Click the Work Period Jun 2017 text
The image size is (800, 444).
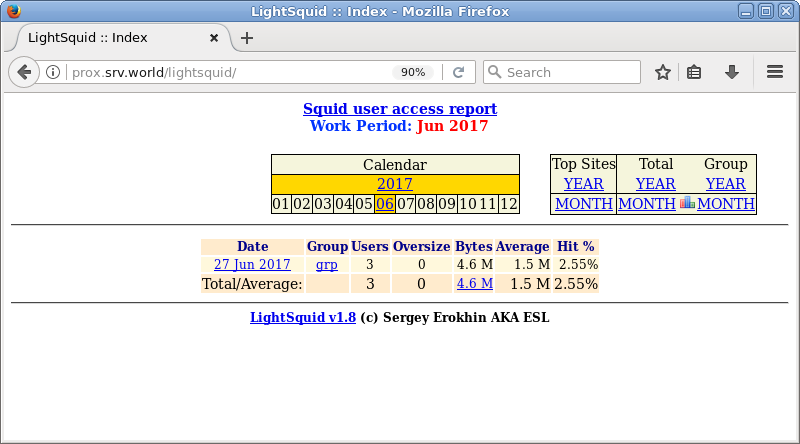pos(399,126)
